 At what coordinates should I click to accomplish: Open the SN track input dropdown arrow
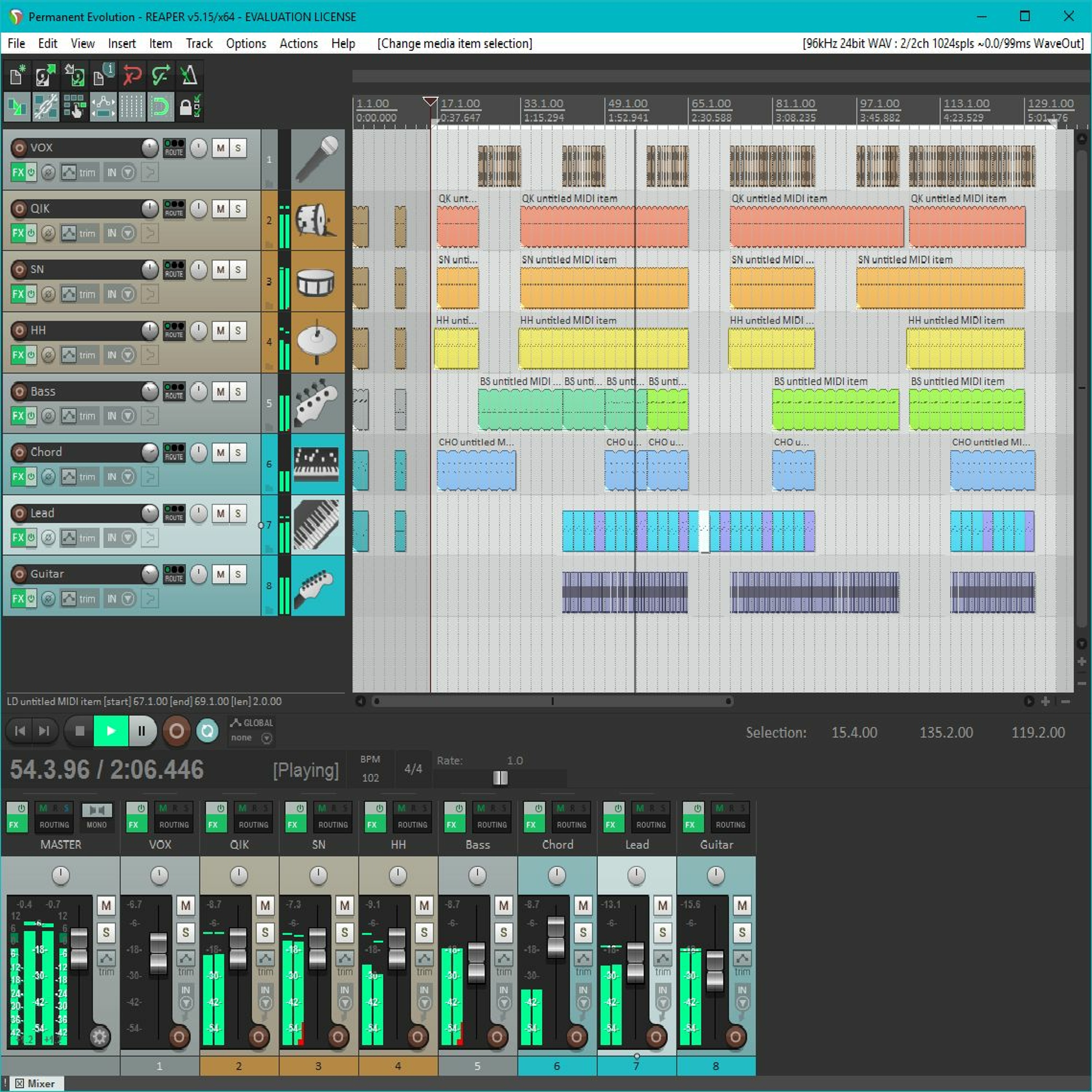click(x=128, y=294)
